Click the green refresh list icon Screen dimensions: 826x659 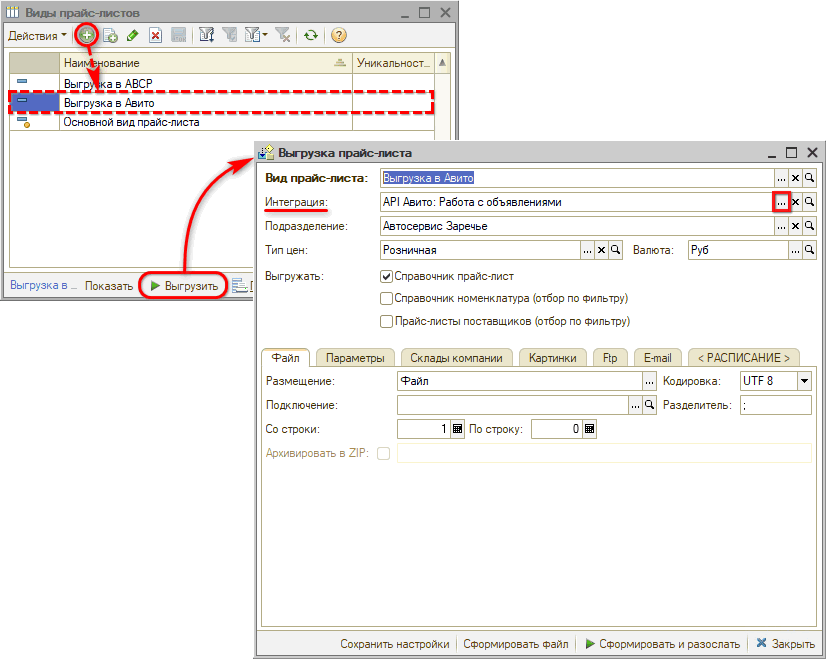click(x=312, y=35)
